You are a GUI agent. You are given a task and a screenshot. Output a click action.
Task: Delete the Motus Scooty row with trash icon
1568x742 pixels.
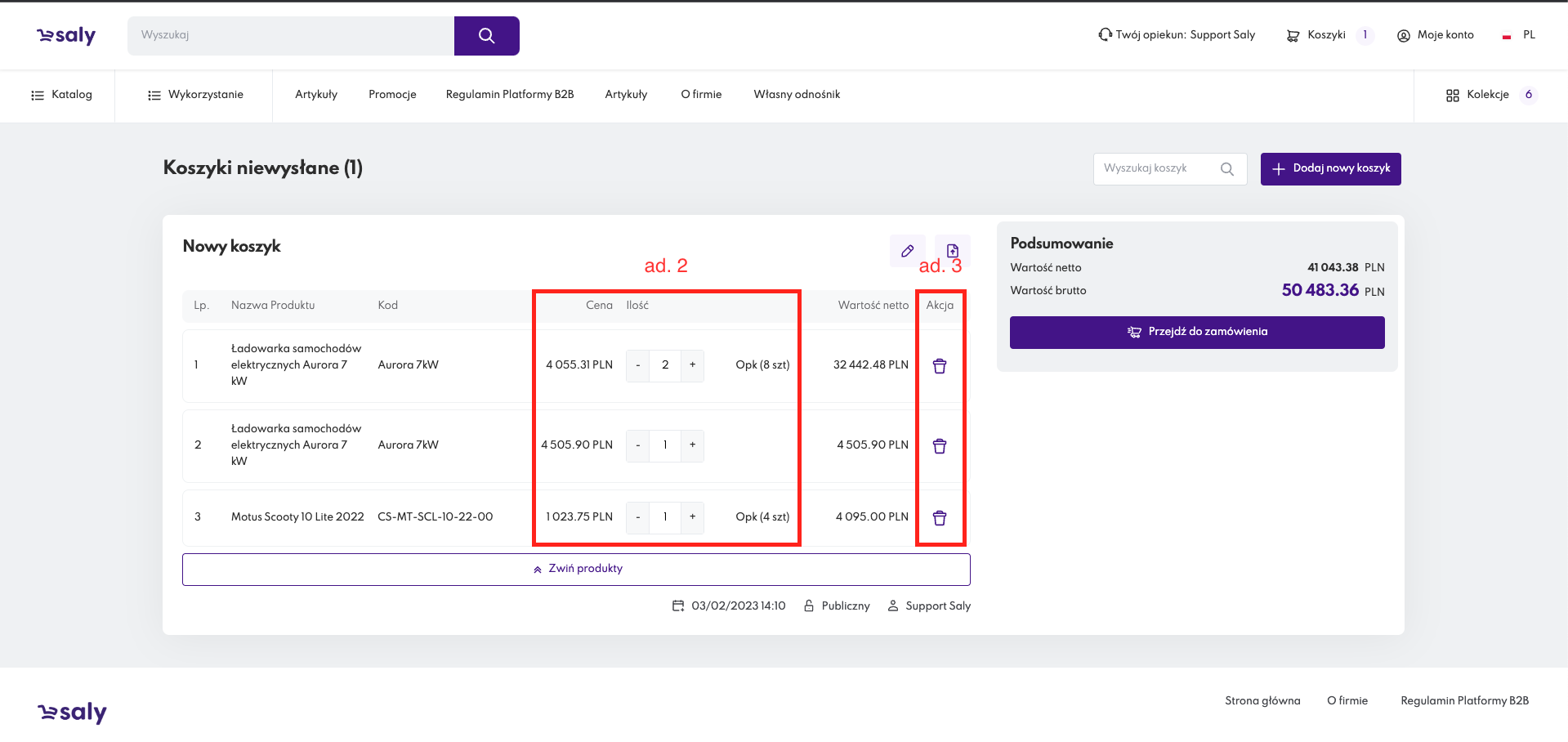940,518
